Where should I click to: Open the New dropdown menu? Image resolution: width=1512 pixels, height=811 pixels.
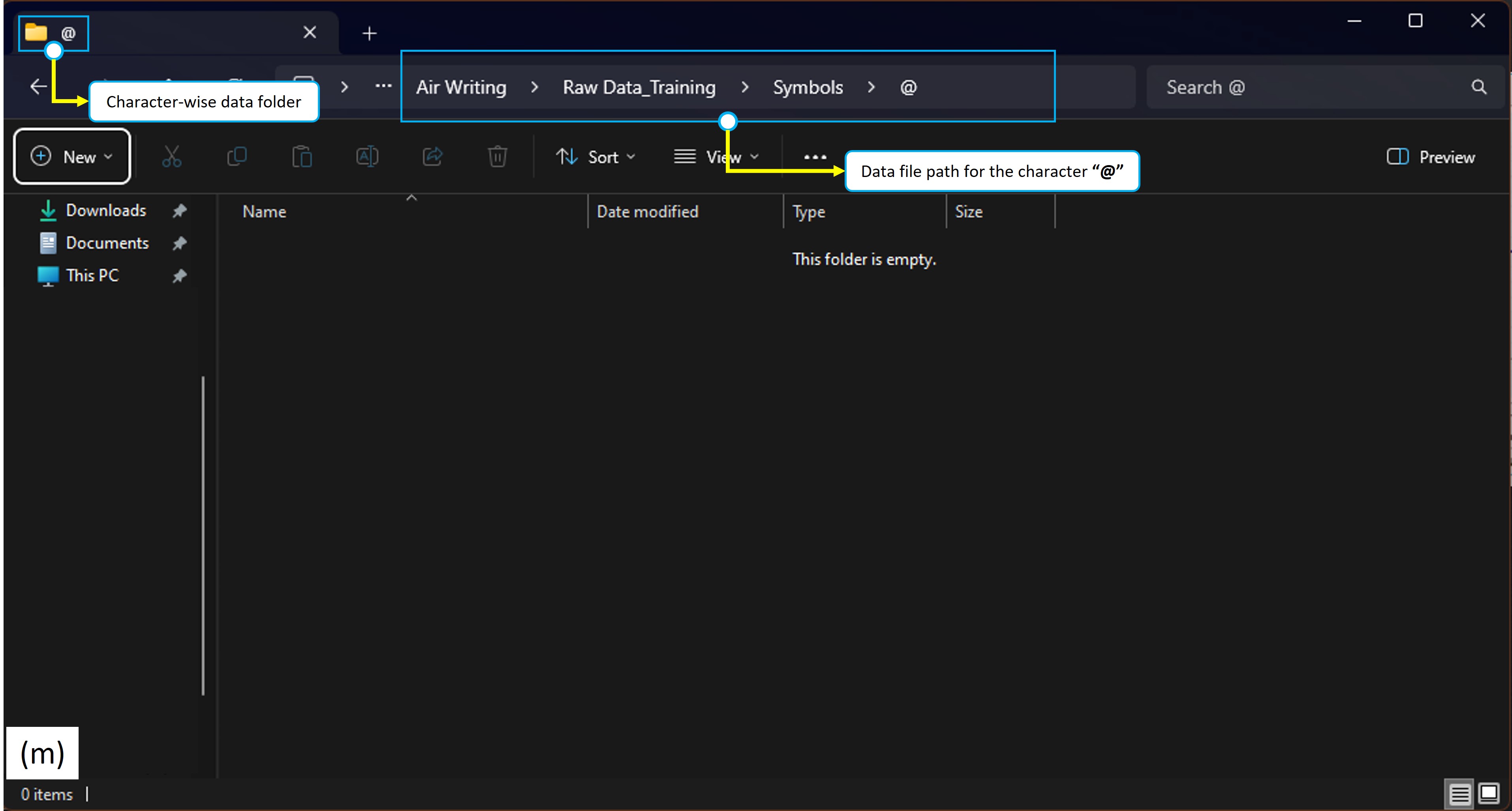pos(71,157)
